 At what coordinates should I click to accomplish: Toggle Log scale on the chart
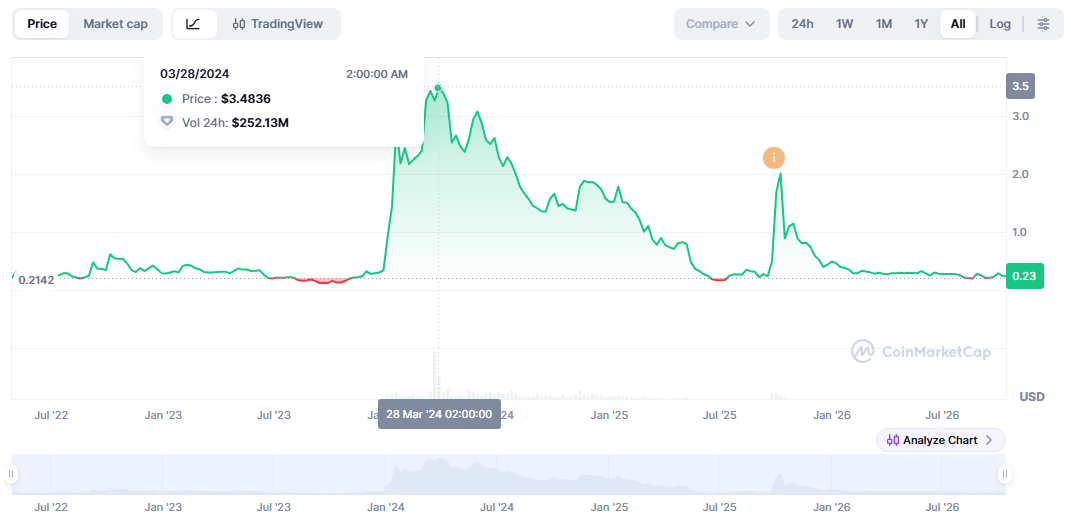[x=1000, y=24]
